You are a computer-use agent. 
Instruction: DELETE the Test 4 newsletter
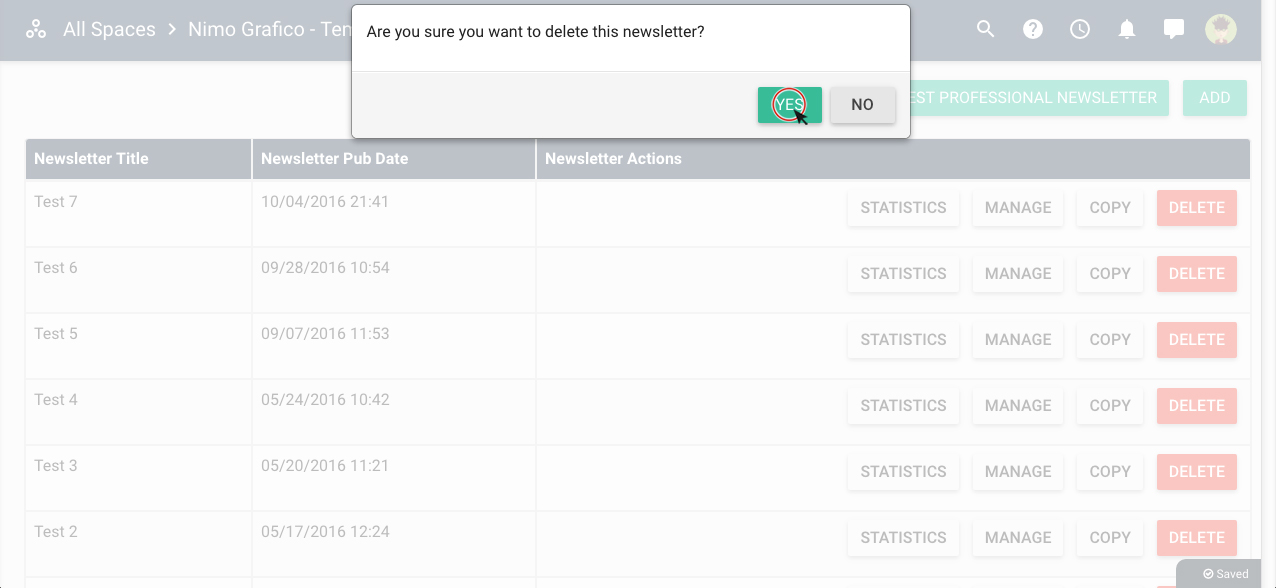[1197, 406]
